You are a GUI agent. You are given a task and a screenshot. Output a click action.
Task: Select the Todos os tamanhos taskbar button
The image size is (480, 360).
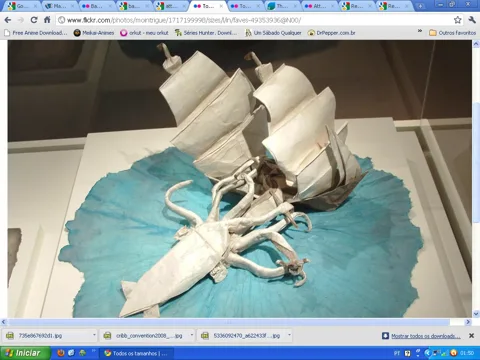138,353
